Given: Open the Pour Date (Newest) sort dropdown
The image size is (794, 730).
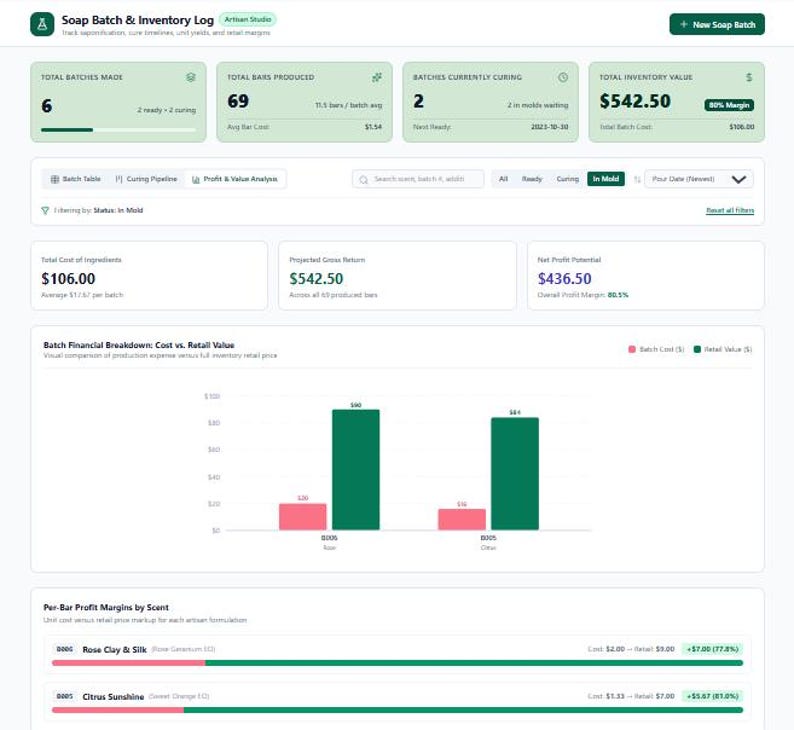Looking at the screenshot, I should [699, 179].
